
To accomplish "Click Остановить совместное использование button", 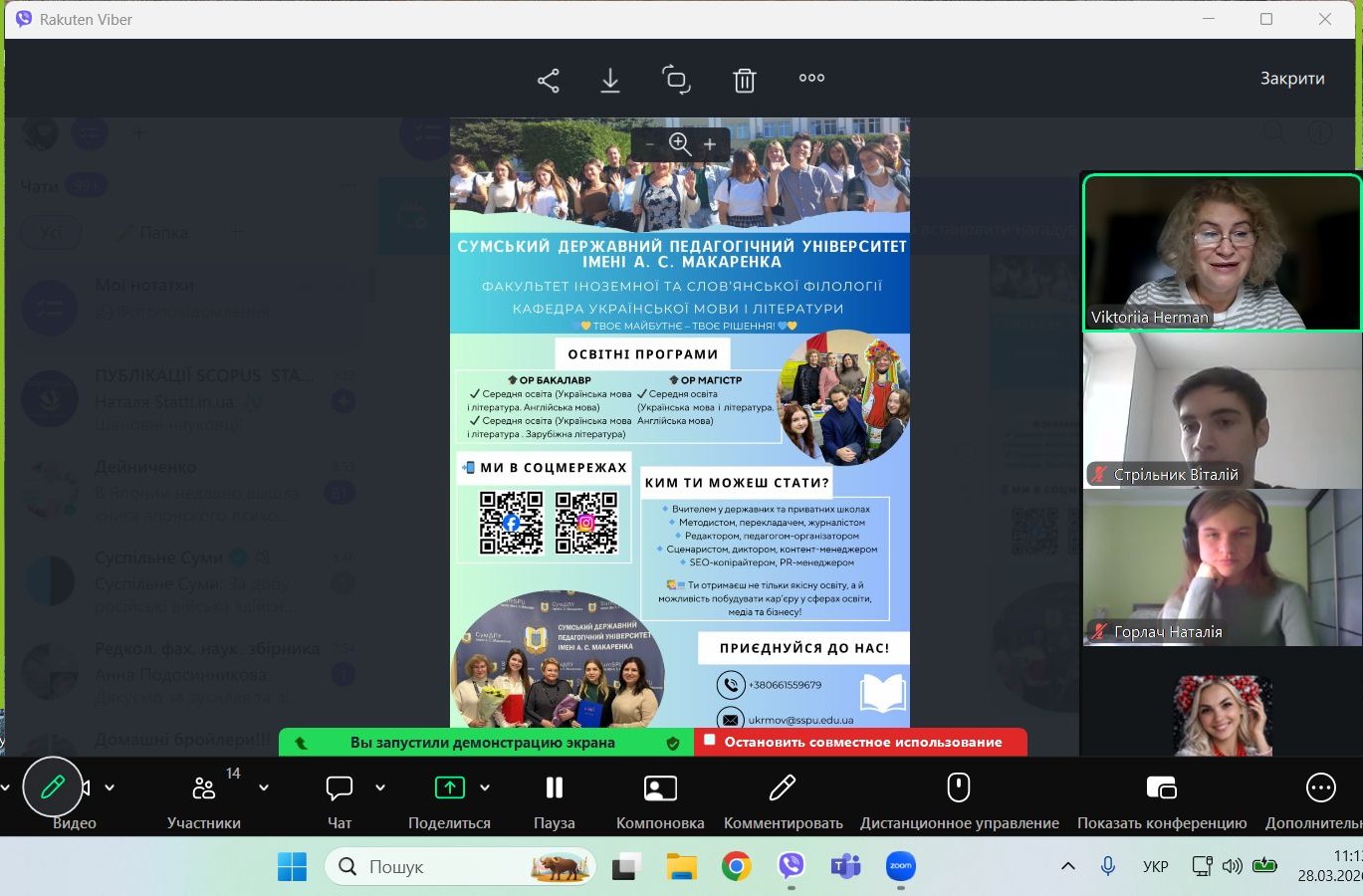I will (x=860, y=742).
